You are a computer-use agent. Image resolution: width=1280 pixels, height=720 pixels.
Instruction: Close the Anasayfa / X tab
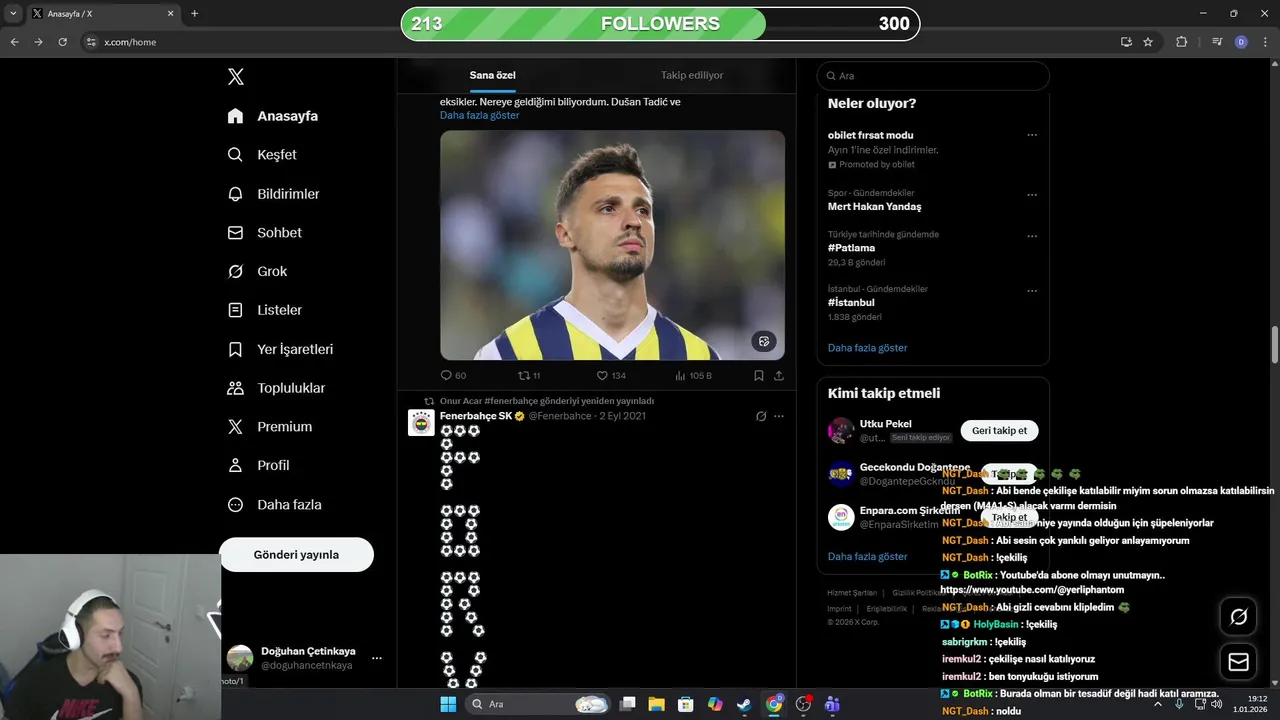coord(171,14)
